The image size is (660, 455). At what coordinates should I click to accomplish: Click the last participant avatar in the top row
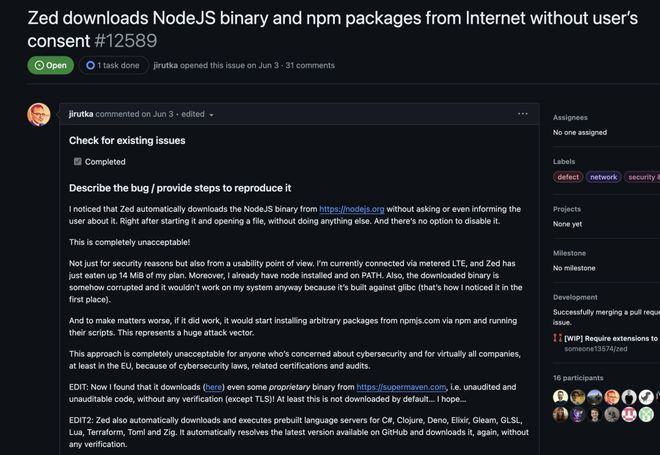pos(647,397)
